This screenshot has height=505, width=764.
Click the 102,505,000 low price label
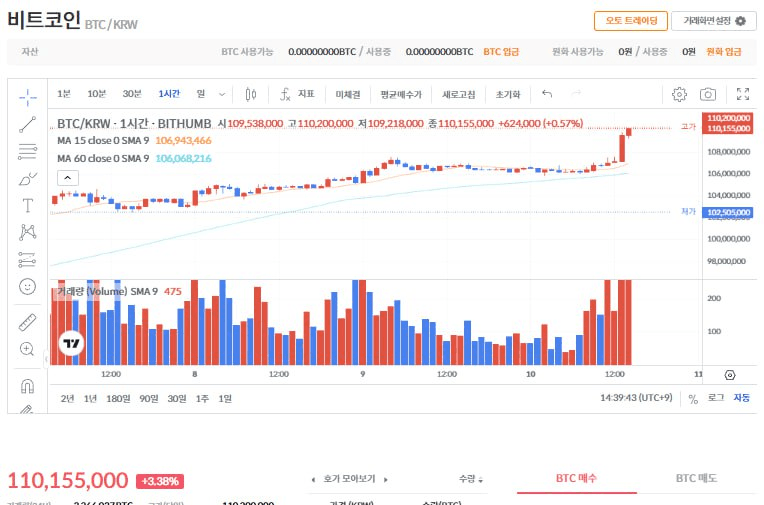tap(728, 213)
